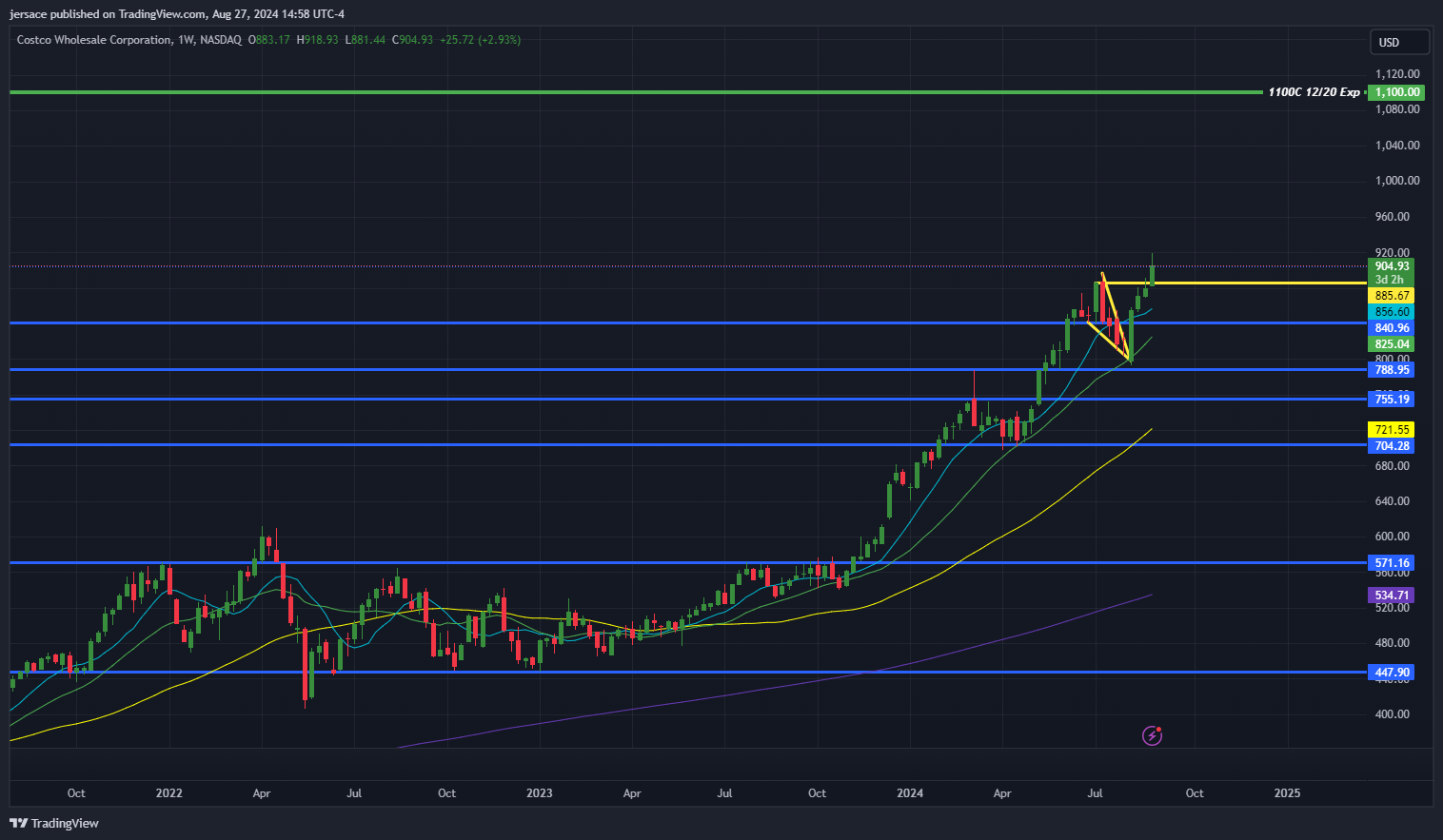Click the 1W interval label in the legend
The width and height of the screenshot is (1443, 840).
186,40
